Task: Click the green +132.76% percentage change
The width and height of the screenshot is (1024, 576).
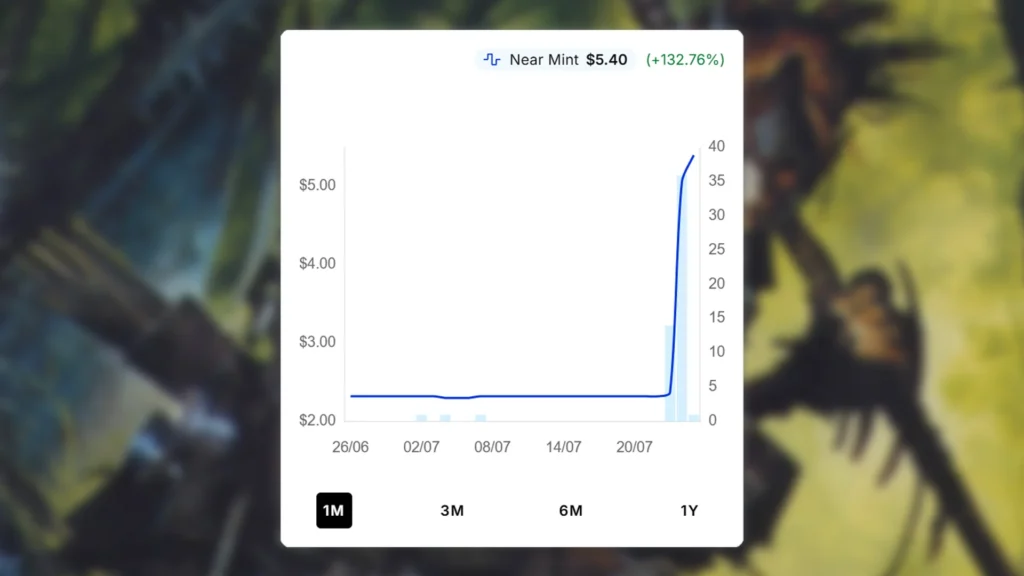Action: pos(683,60)
